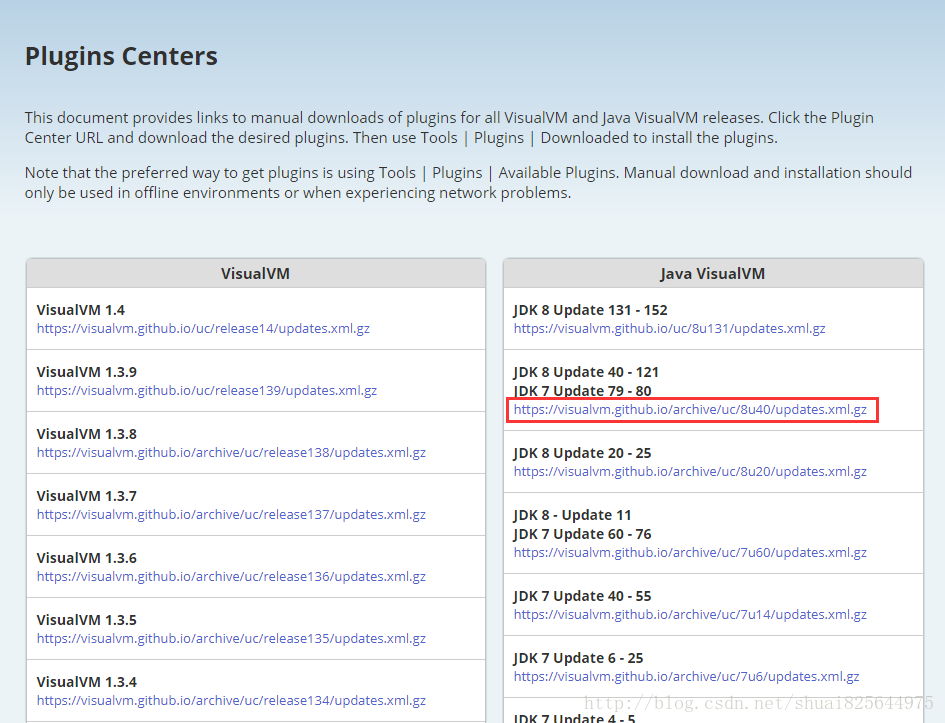Screen dimensions: 945x723
Task: Click the paragraph starting 'Note that the preferred way'
Action: point(468,183)
